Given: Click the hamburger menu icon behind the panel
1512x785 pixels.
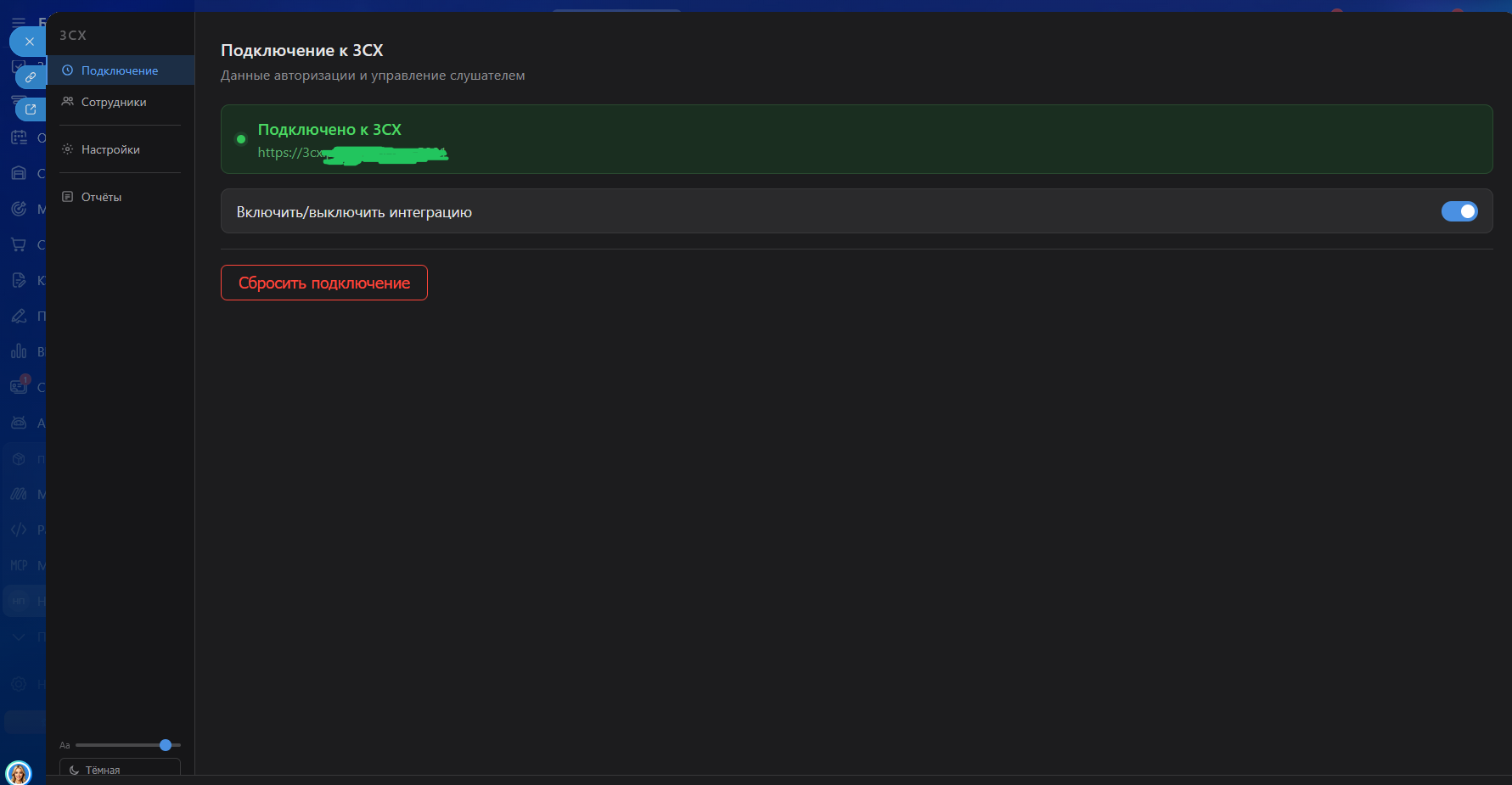Looking at the screenshot, I should [19, 22].
